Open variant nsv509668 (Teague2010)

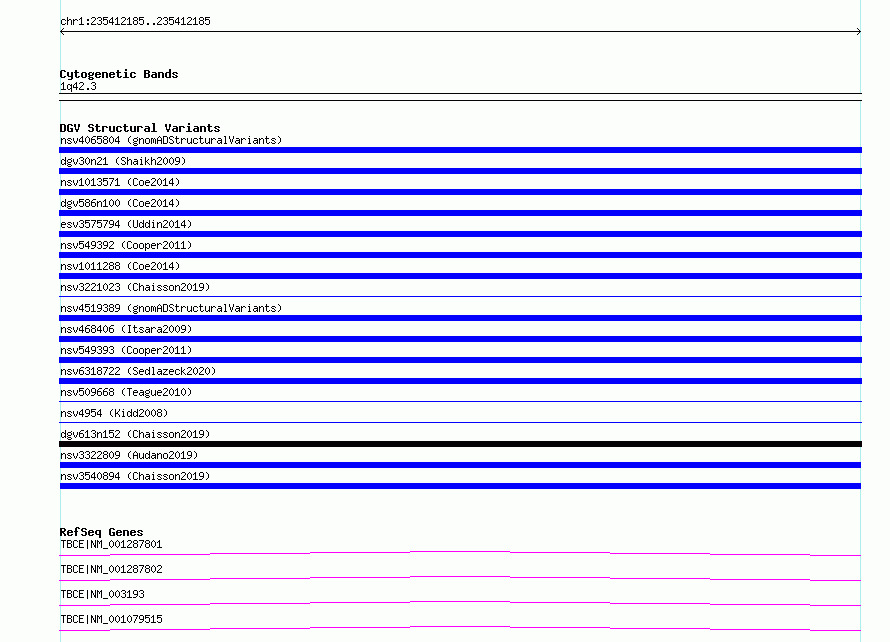[126, 392]
